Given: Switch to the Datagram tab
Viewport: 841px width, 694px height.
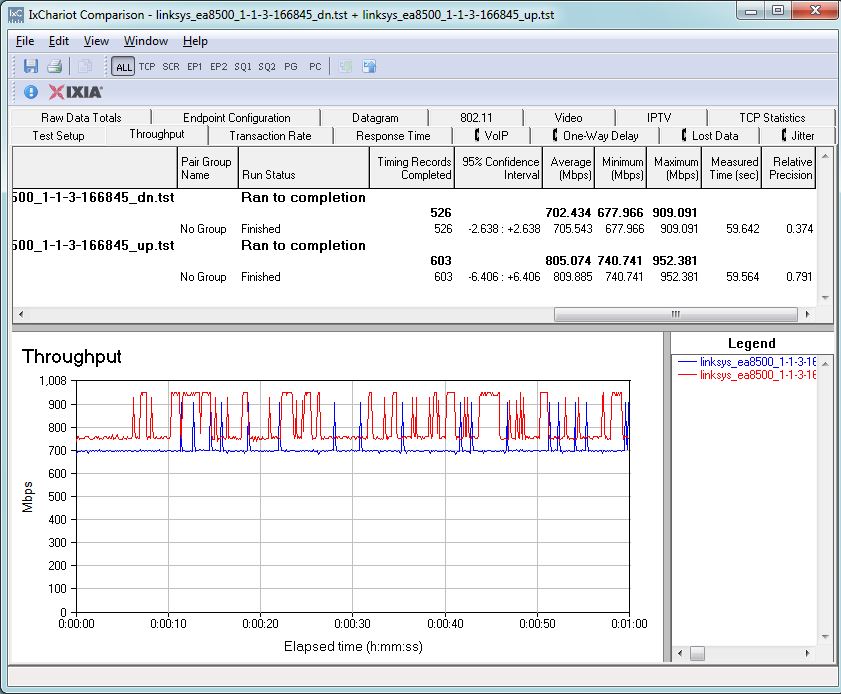Looking at the screenshot, I should (375, 118).
